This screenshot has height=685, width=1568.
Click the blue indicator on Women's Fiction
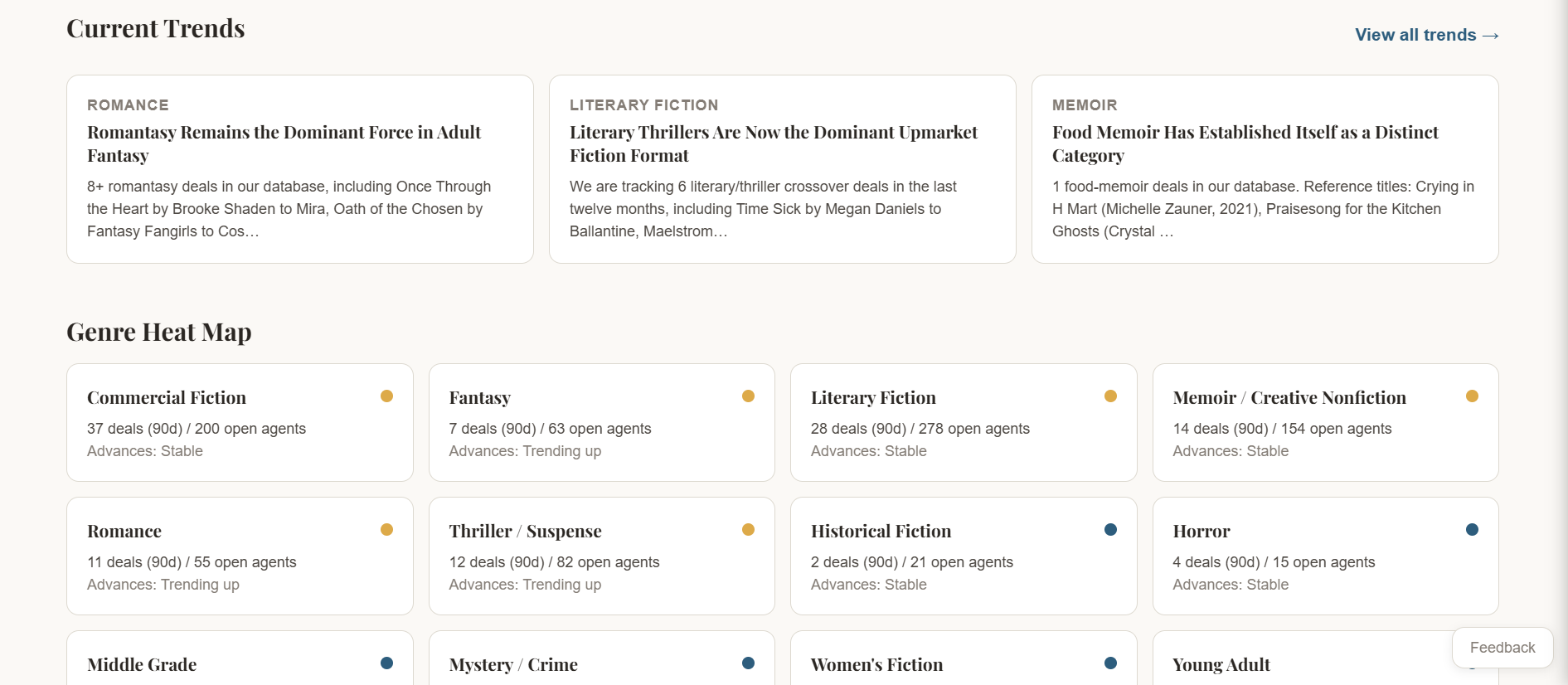(1110, 663)
